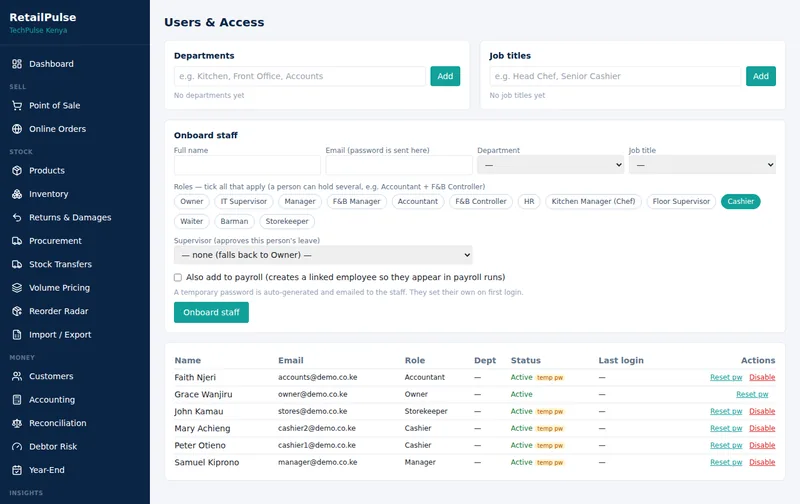Click Add button for Job titles
800x504 pixels.
760,76
